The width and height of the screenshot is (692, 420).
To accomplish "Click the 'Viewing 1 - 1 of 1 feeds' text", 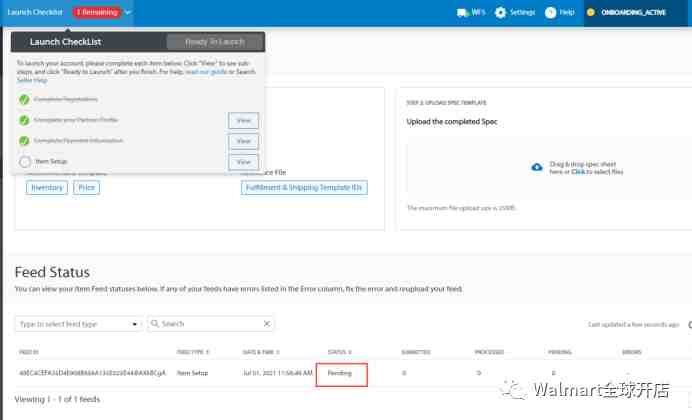I will click(x=57, y=399).
